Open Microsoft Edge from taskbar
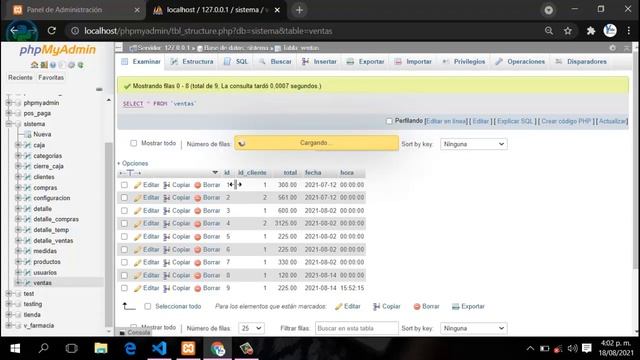640x360 pixels. point(130,348)
